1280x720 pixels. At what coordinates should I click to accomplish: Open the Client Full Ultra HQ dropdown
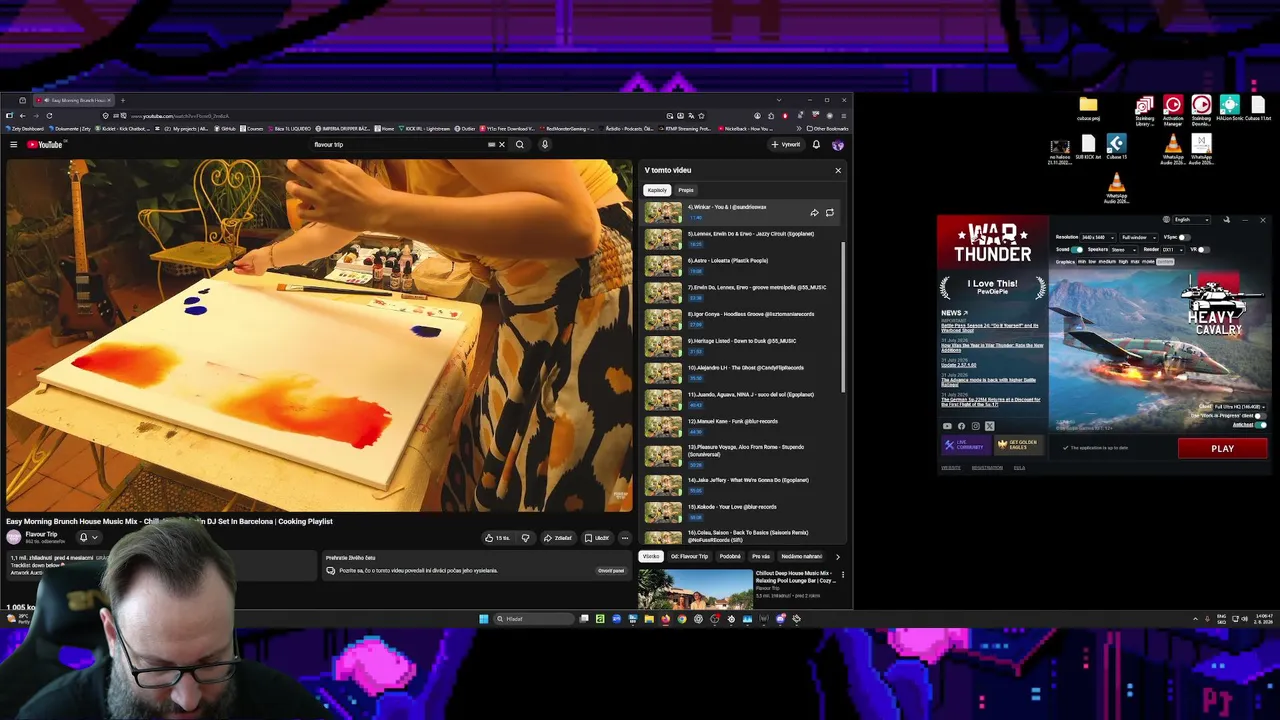pyautogui.click(x=1241, y=407)
